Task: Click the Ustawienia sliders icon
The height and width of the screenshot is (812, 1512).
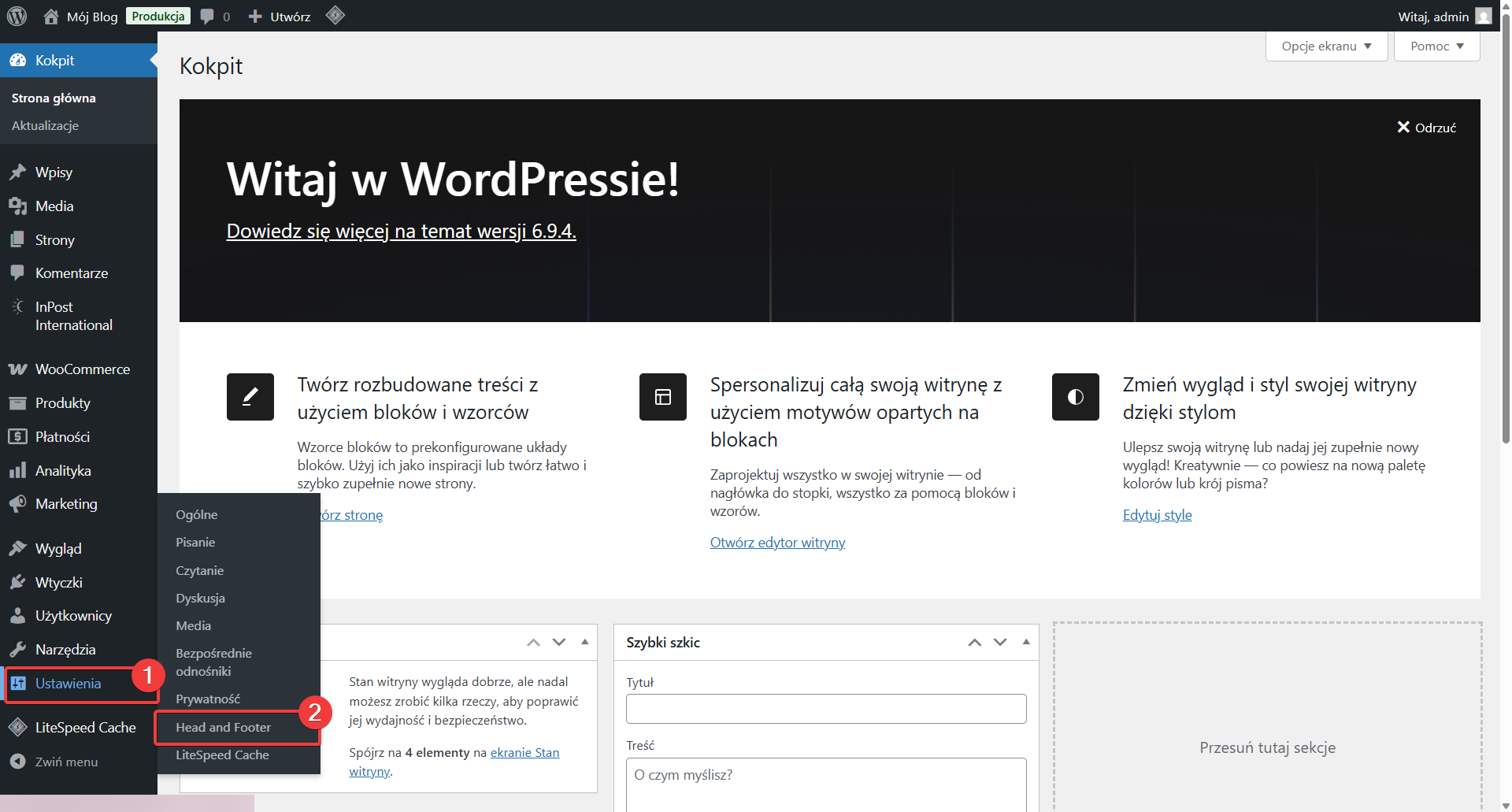Action: pyautogui.click(x=18, y=684)
